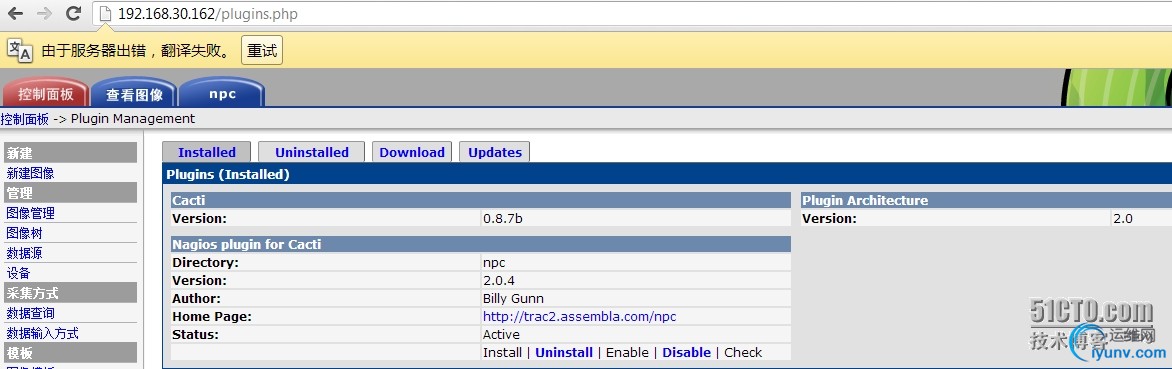Select the Installed plugins tab
Image resolution: width=1172 pixels, height=369 pixels.
click(x=206, y=152)
